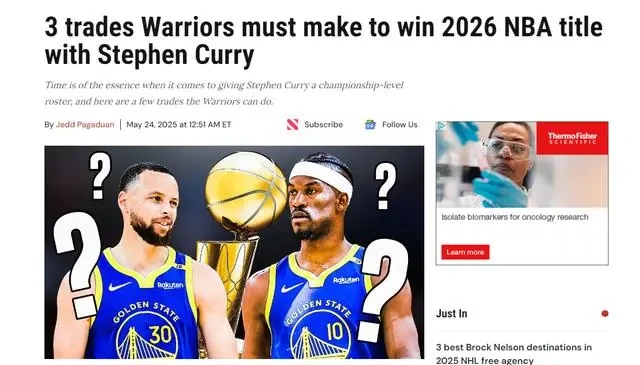Open author Jedd Pagaduan's profile link
The width and height of the screenshot is (640, 365).
[x=85, y=125]
